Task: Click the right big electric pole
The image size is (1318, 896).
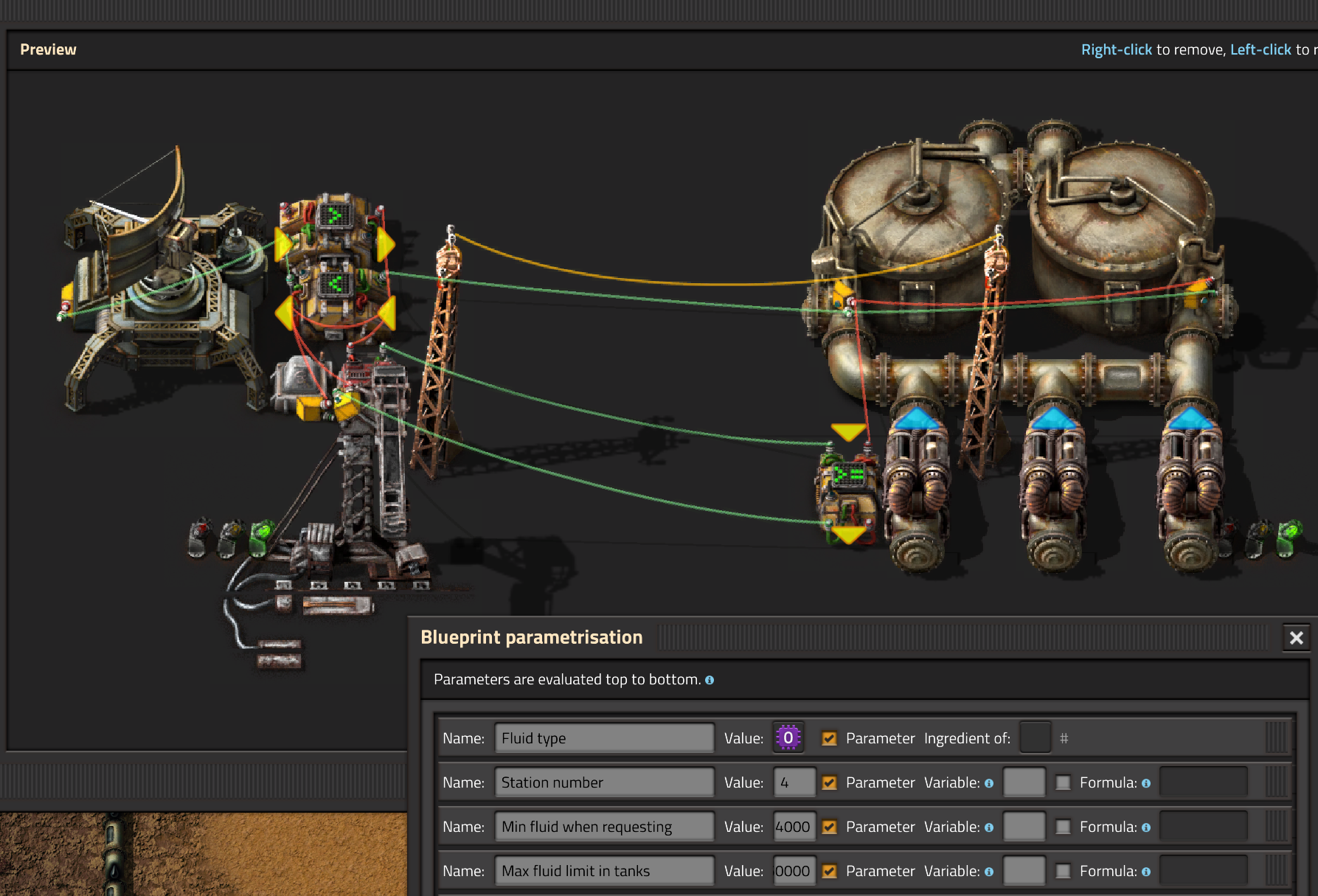Action: pyautogui.click(x=987, y=354)
